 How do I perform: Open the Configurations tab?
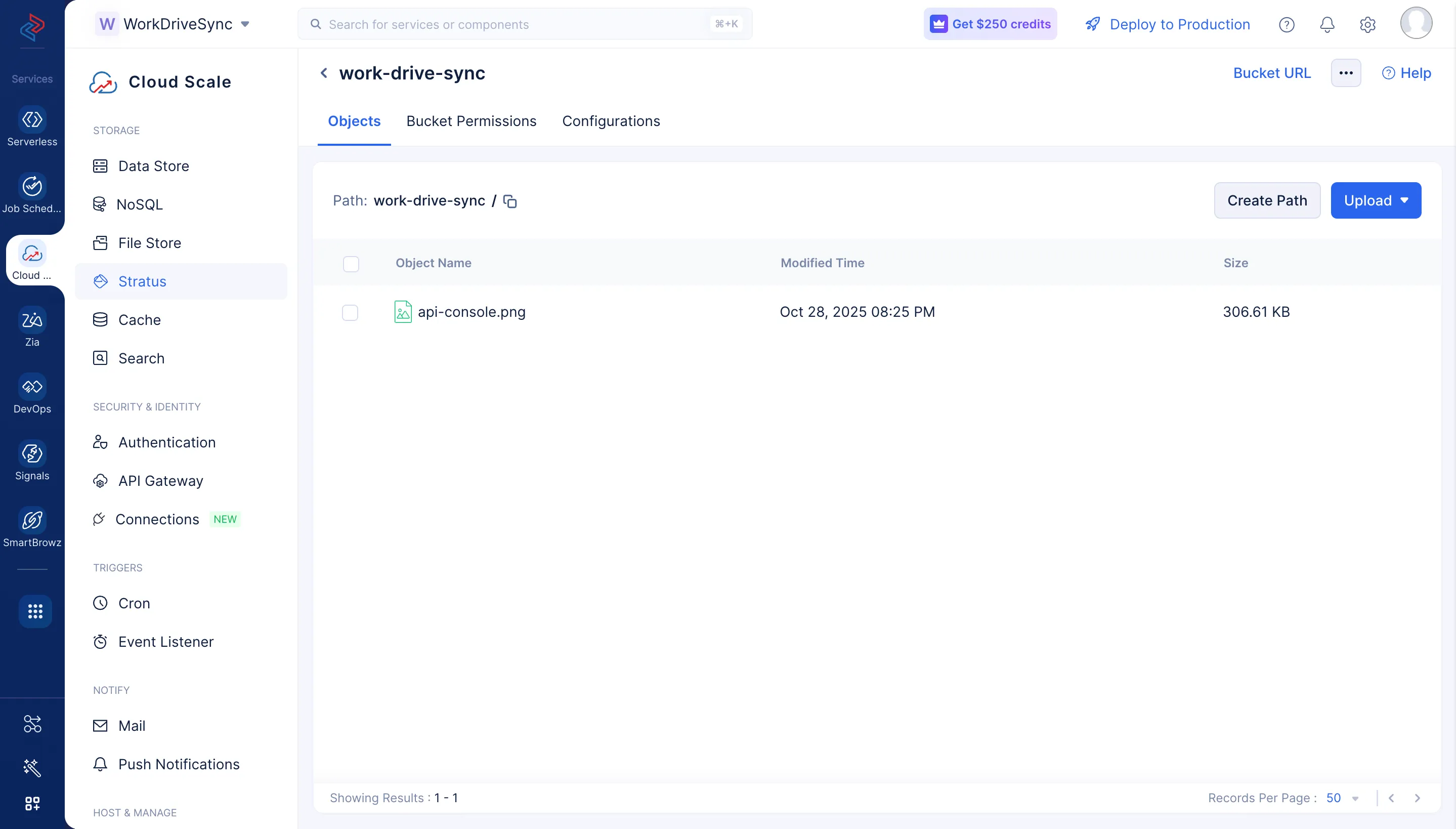coord(611,120)
